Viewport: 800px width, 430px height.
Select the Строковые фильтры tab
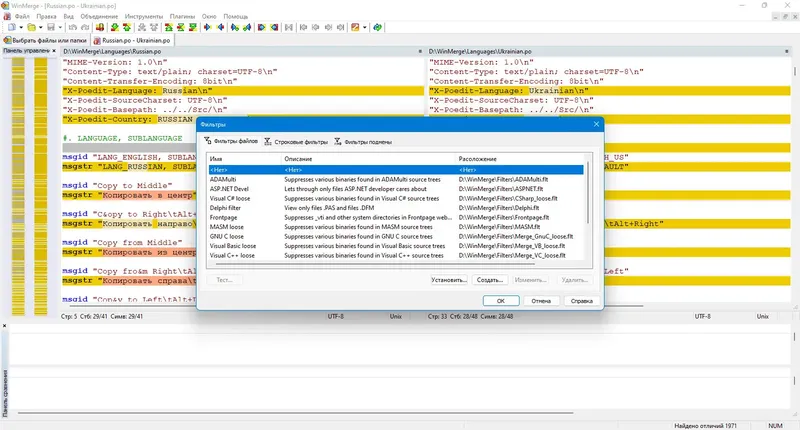(x=296, y=142)
